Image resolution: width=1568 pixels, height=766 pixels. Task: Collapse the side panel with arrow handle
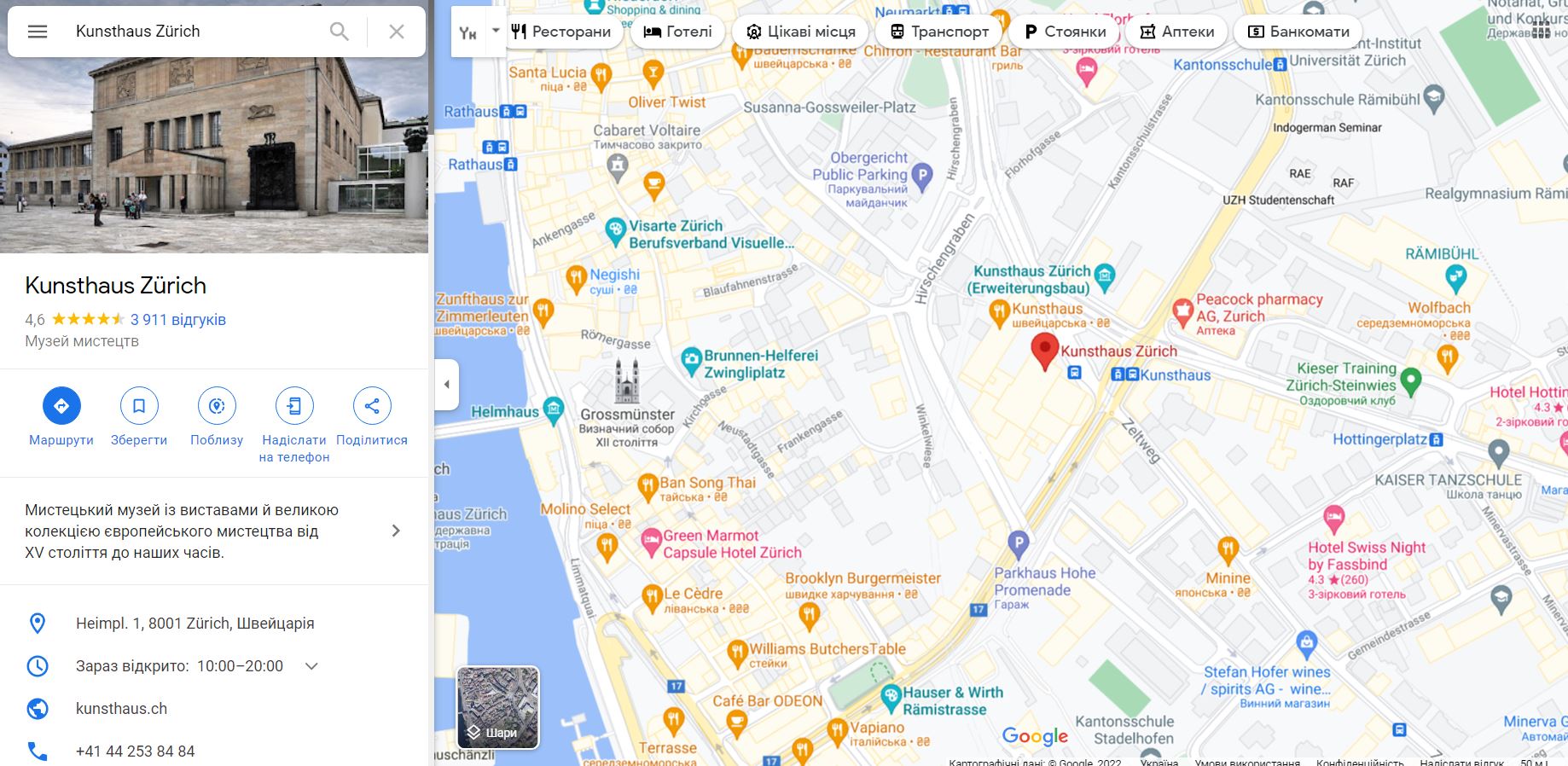pyautogui.click(x=446, y=385)
